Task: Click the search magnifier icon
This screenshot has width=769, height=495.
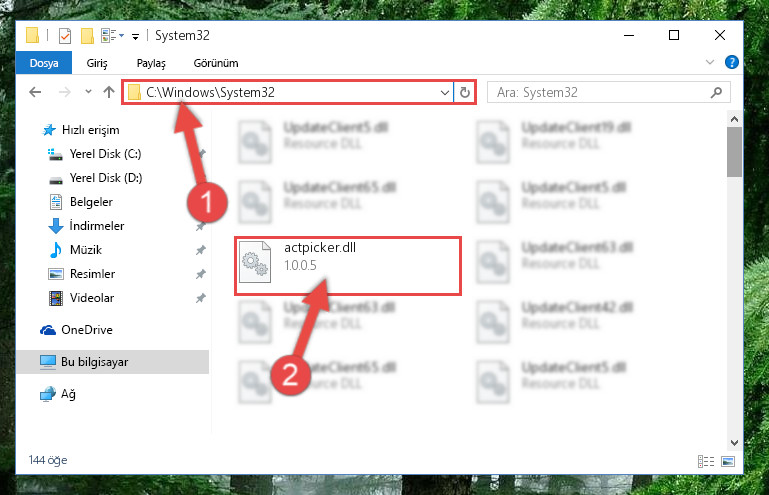Action: (x=716, y=92)
